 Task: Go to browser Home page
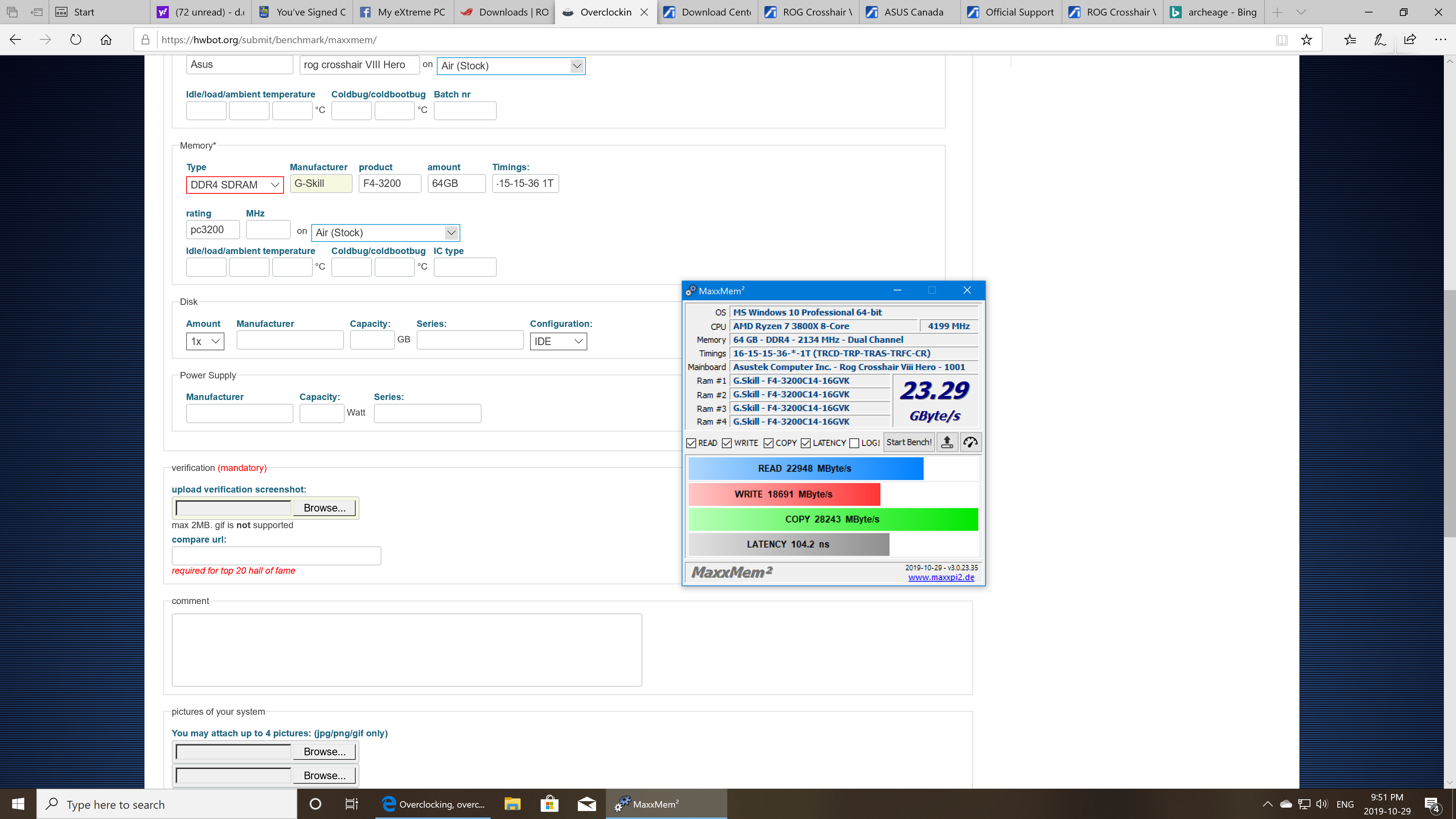click(106, 39)
